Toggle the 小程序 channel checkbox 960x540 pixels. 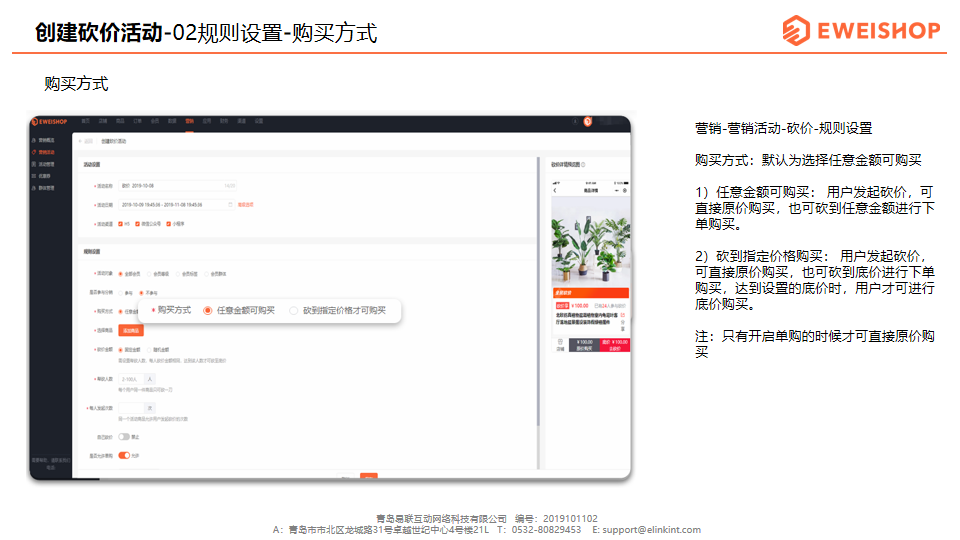coord(168,224)
